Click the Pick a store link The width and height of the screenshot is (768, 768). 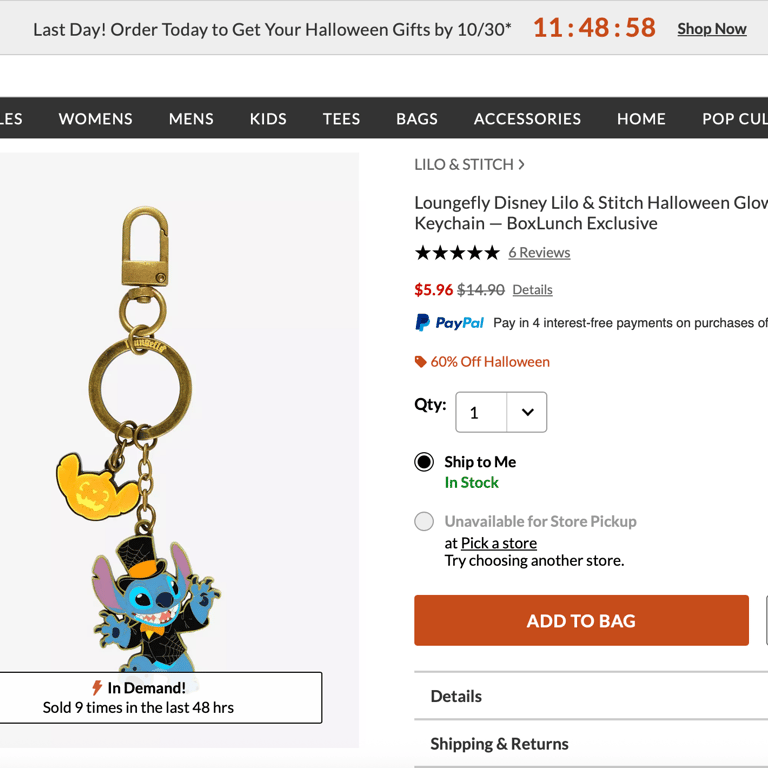point(498,543)
